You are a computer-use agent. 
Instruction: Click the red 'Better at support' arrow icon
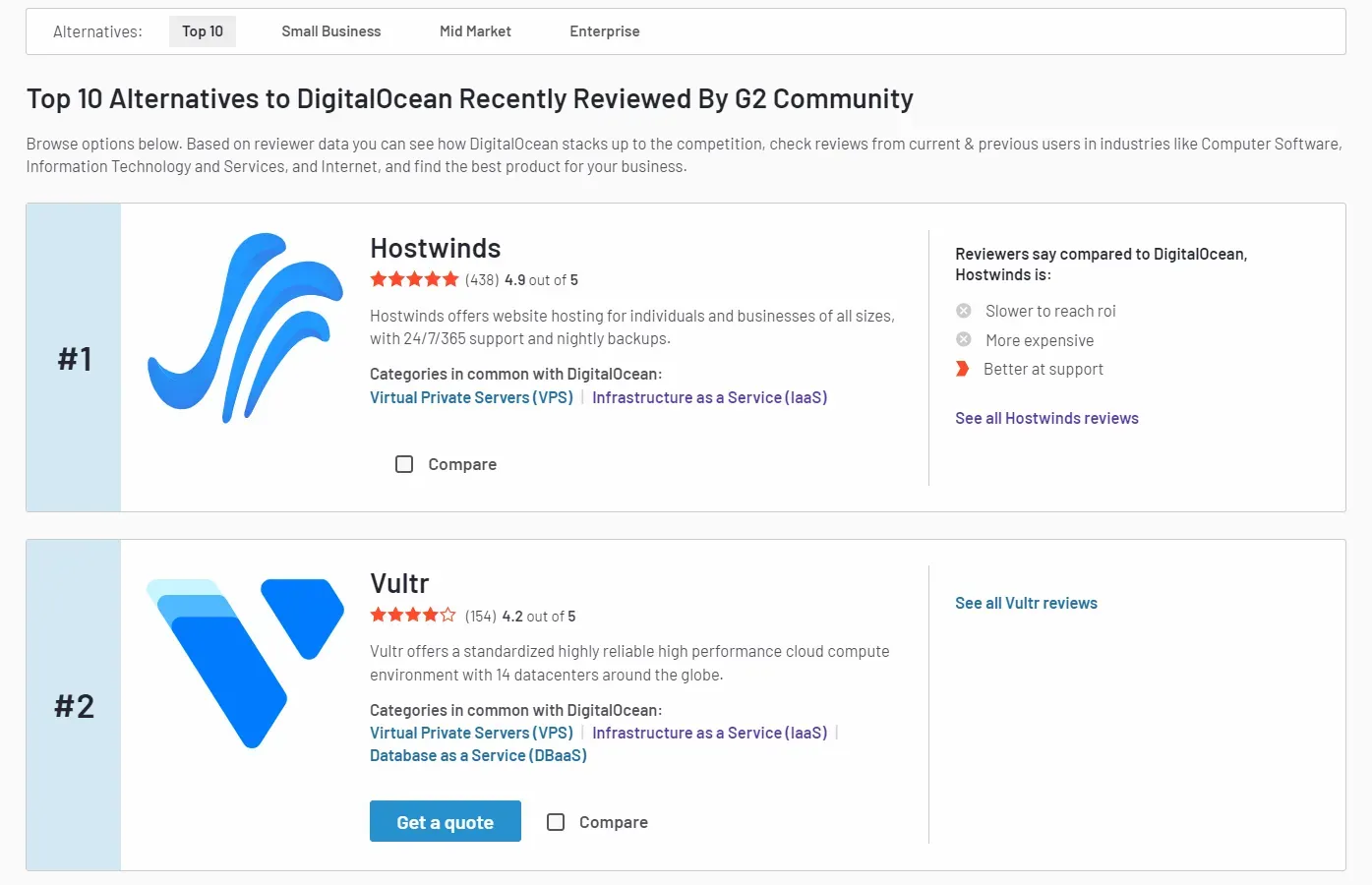(963, 369)
